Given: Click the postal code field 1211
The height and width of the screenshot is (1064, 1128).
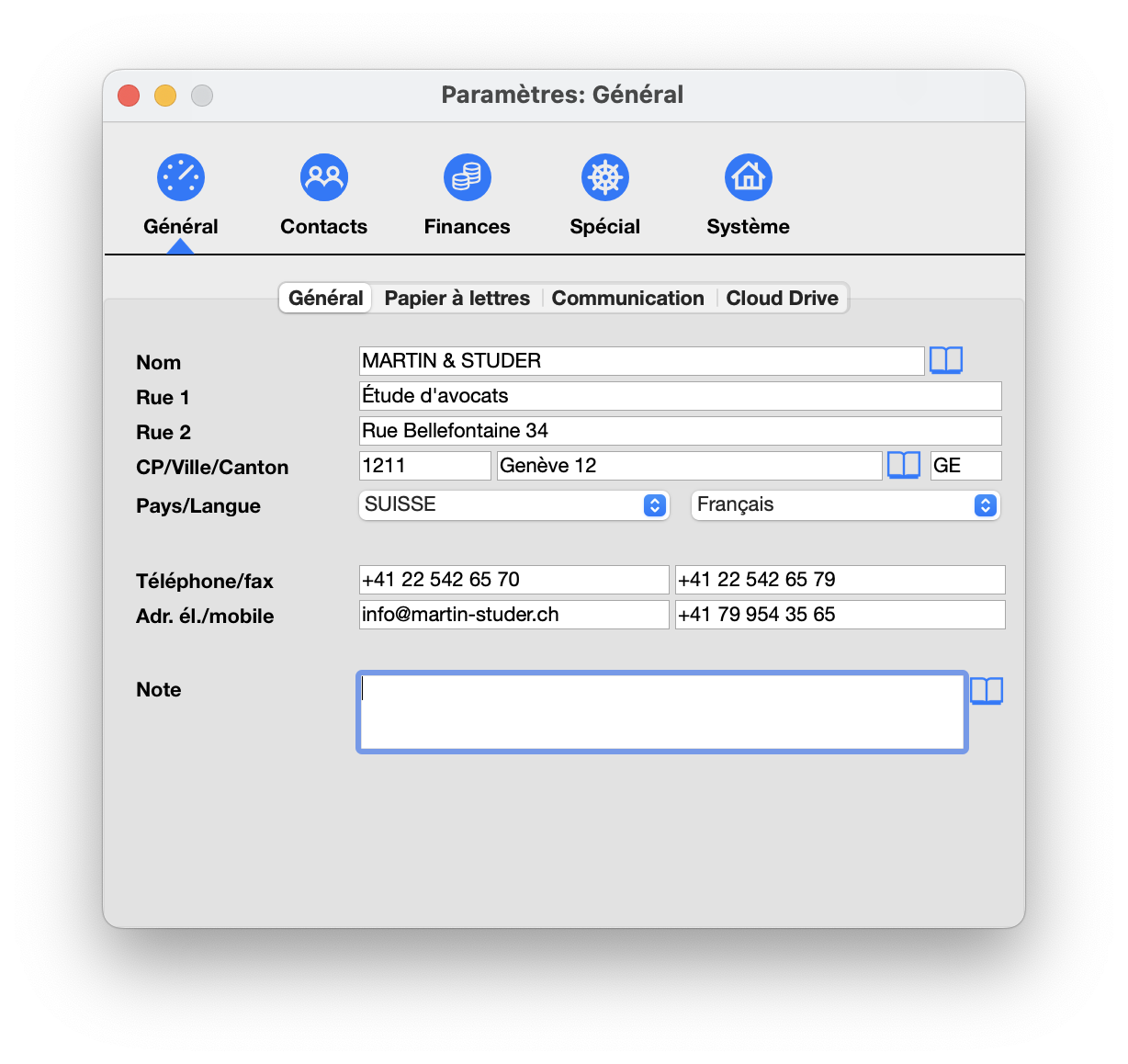Looking at the screenshot, I should tap(424, 466).
